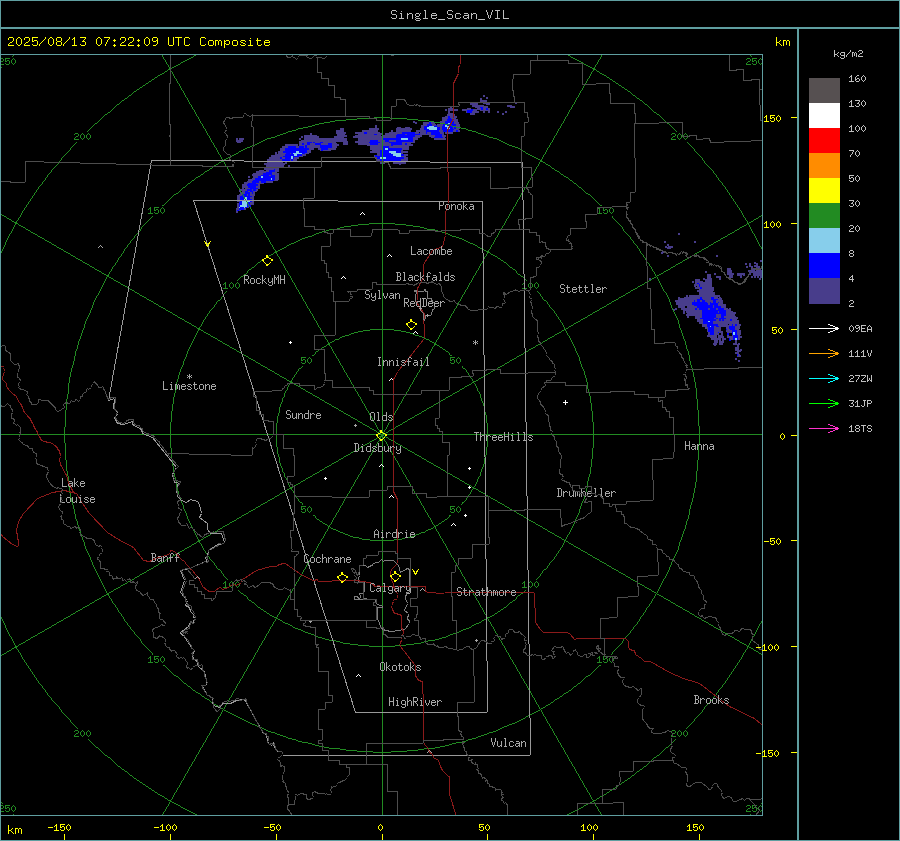Choose the bright blue 4-8 legend block
Viewport: 900px width, 841px height.
pos(824,266)
